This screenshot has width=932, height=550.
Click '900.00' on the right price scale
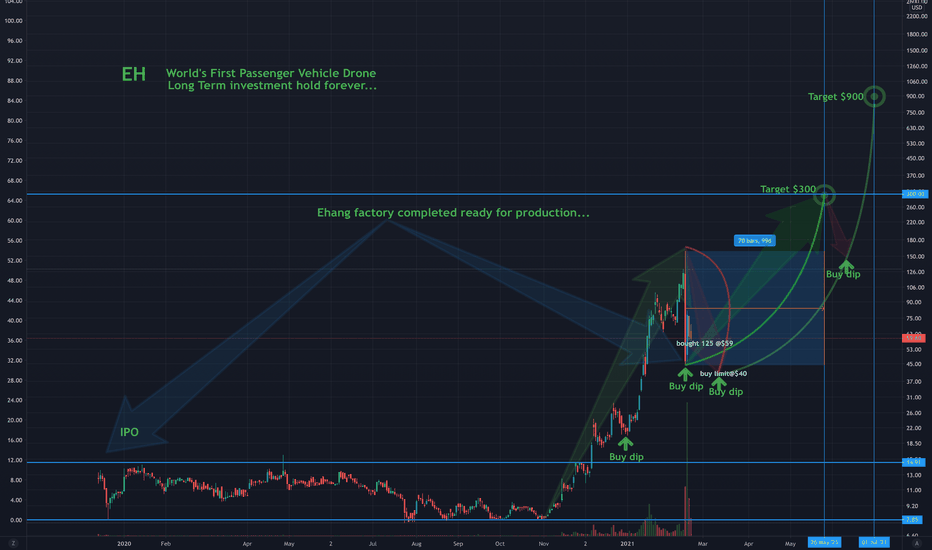point(915,96)
